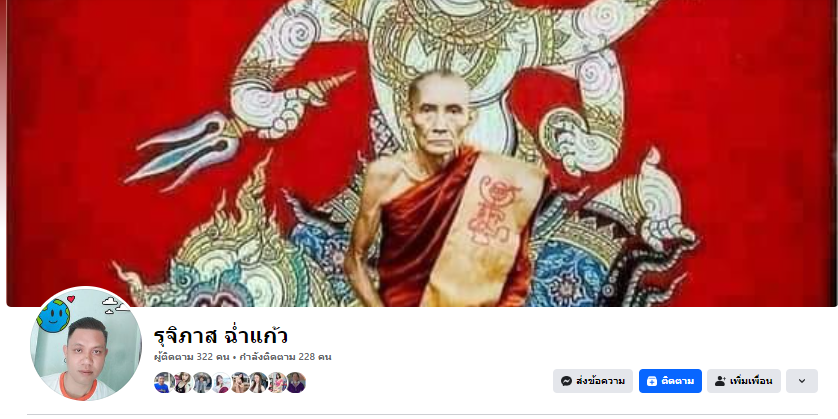Open sixth friend avatar with long dark hair
Viewport: 838px width, 419px height.
(258, 383)
